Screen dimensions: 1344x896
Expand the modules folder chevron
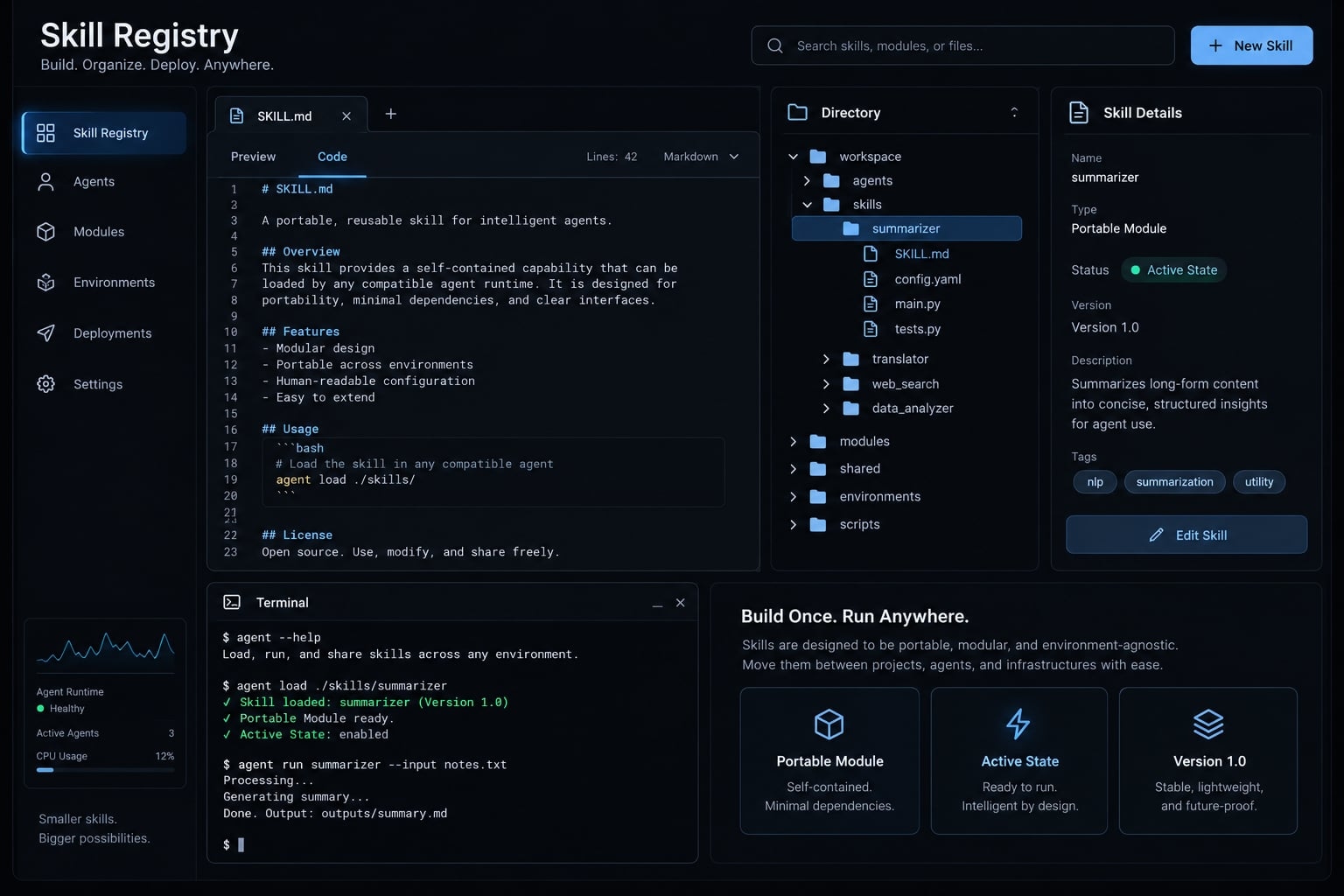794,442
